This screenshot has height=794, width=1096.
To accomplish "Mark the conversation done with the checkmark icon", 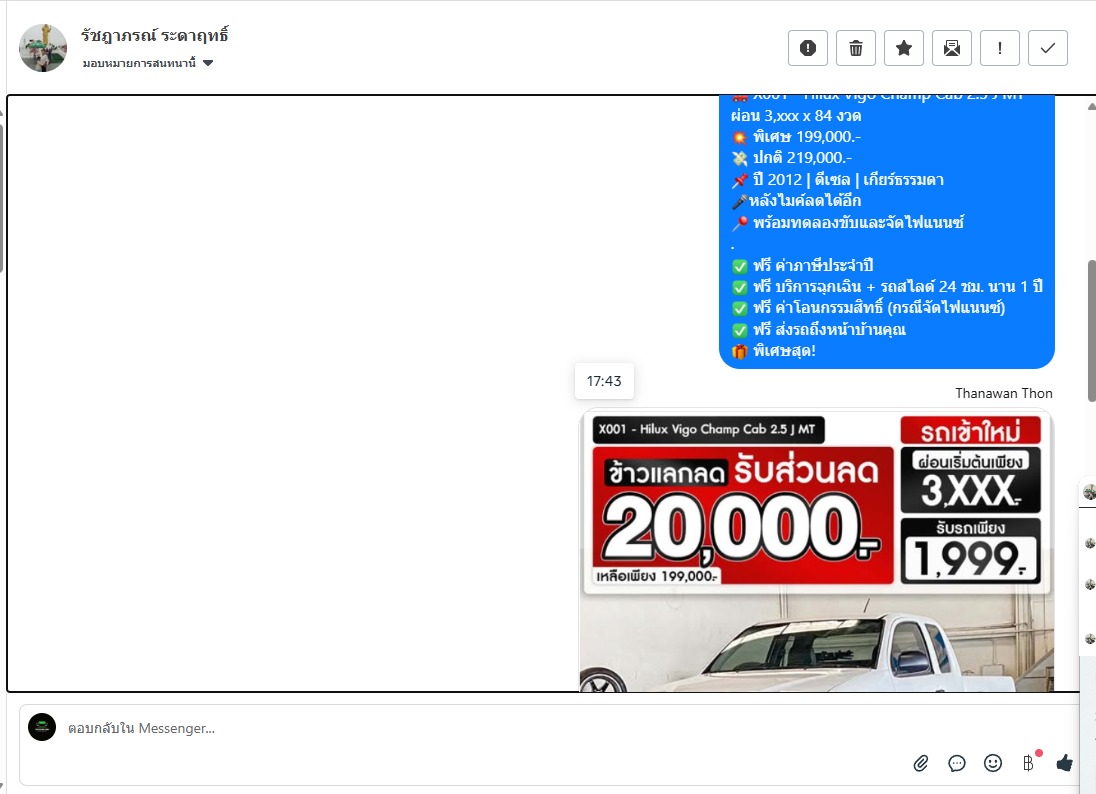I will pos(1048,48).
